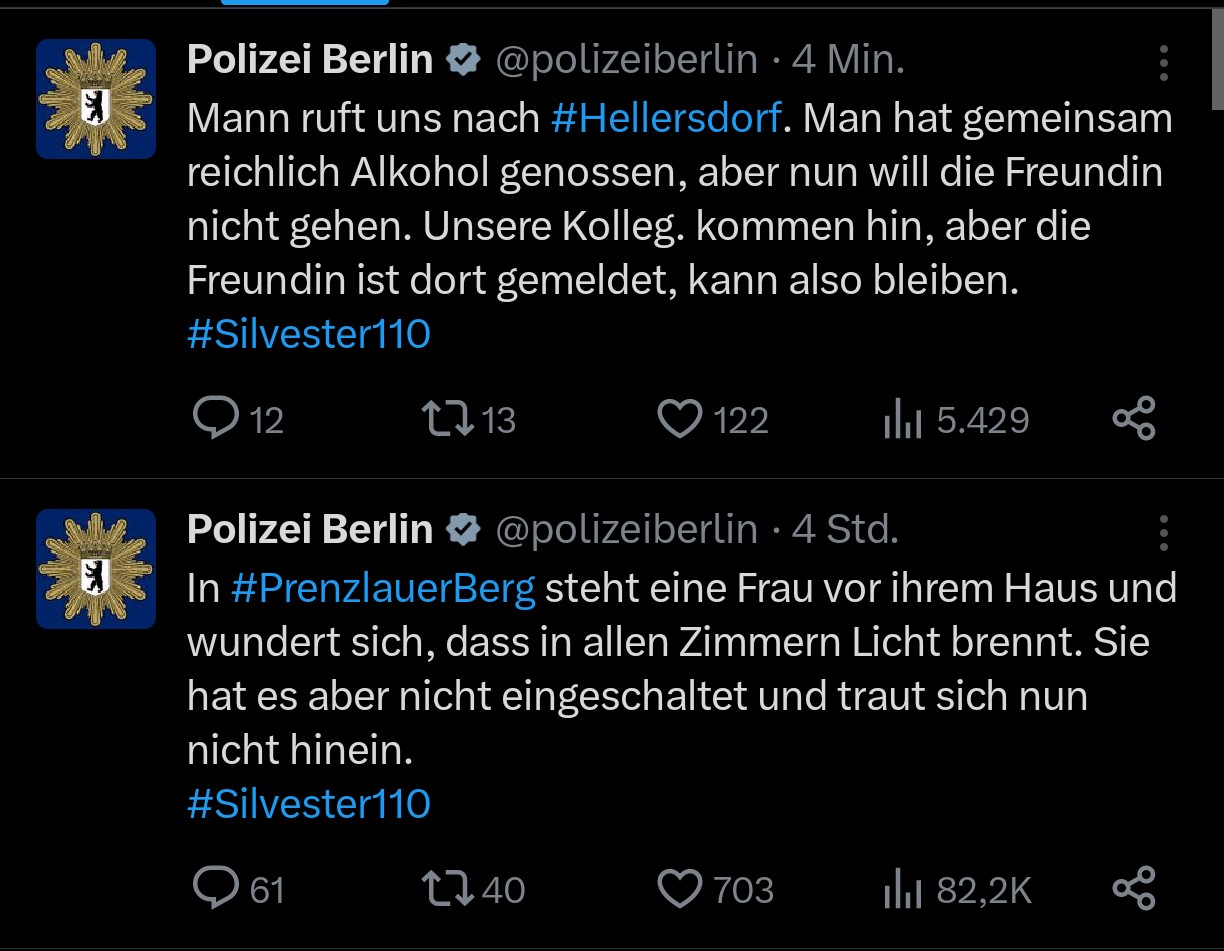Reply to the PrenzlauerBerg tweet

click(216, 889)
